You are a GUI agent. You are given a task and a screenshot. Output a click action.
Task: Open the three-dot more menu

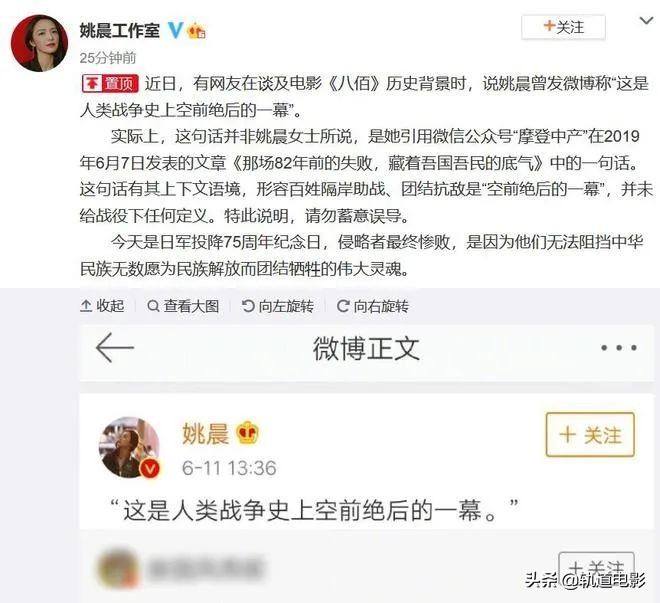click(x=619, y=348)
